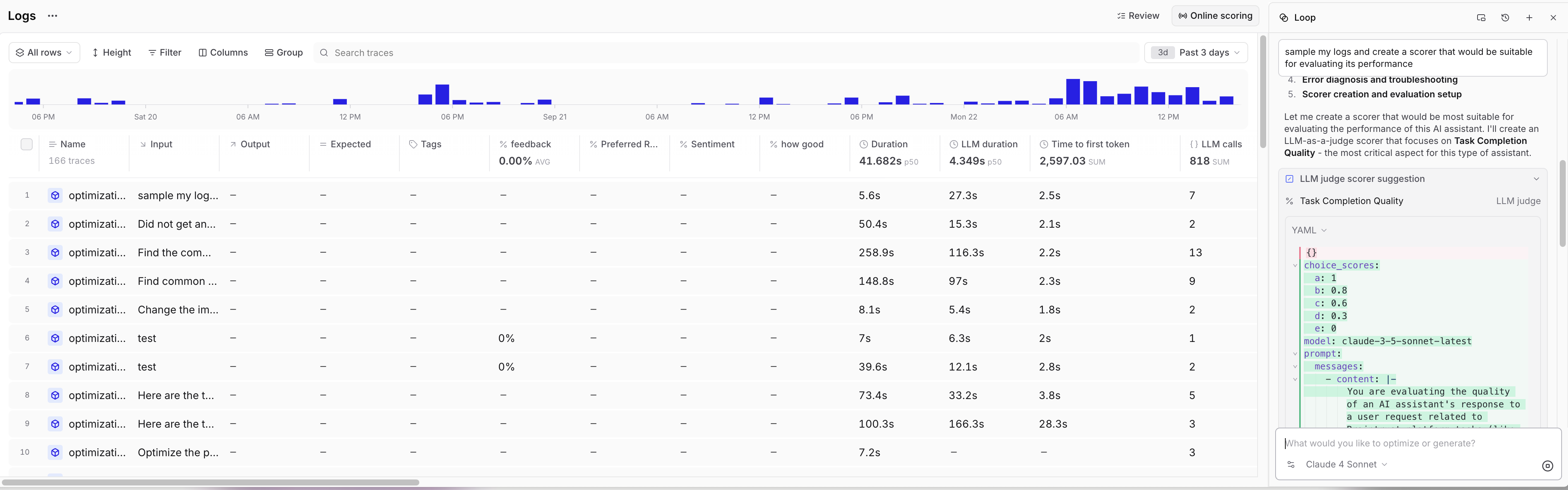Open the Claude 4 Sonnet model dropdown
This screenshot has width=1568, height=490.
pos(1345,464)
